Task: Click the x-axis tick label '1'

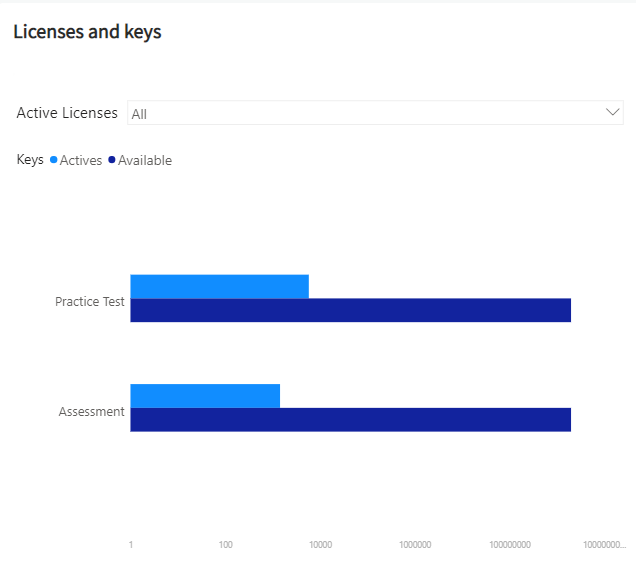Action: tap(131, 545)
